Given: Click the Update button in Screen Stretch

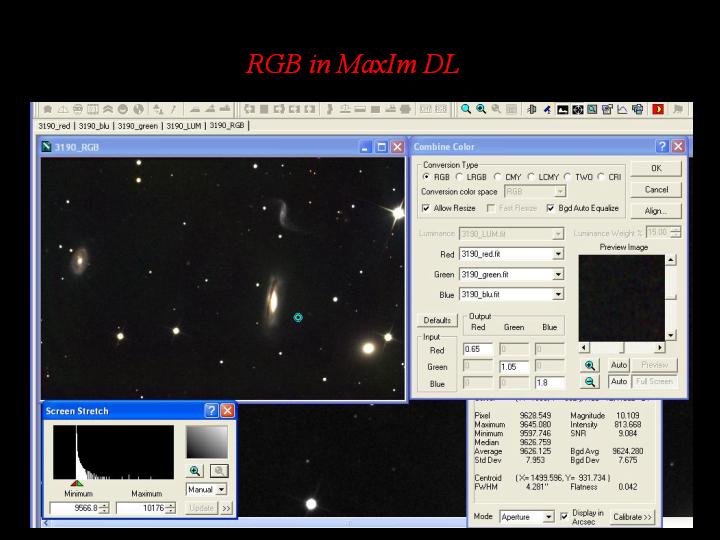Looking at the screenshot, I should tap(202, 508).
